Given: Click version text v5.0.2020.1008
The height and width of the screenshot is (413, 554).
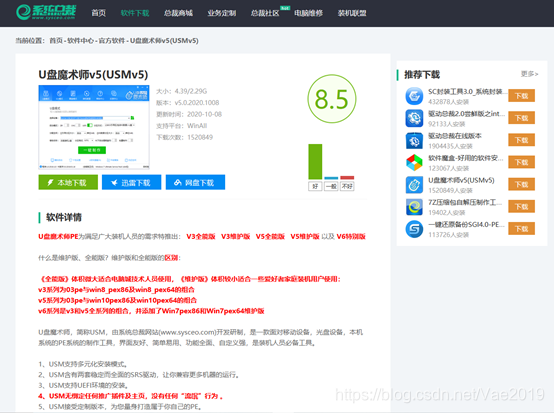Looking at the screenshot, I should [197, 103].
